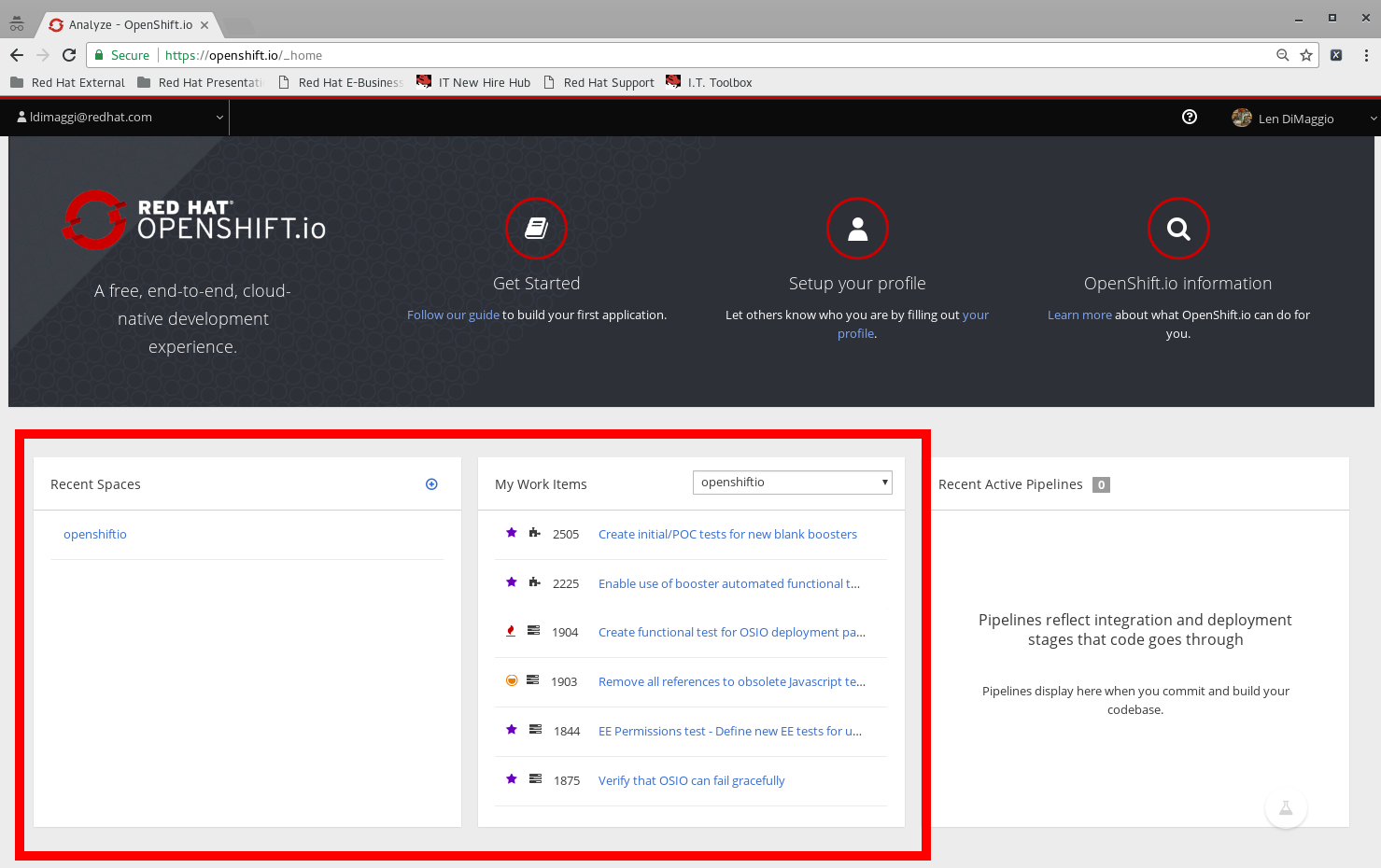The width and height of the screenshot is (1381, 868).
Task: Click the Red Hat OpenShift.io logo
Action: point(192,220)
